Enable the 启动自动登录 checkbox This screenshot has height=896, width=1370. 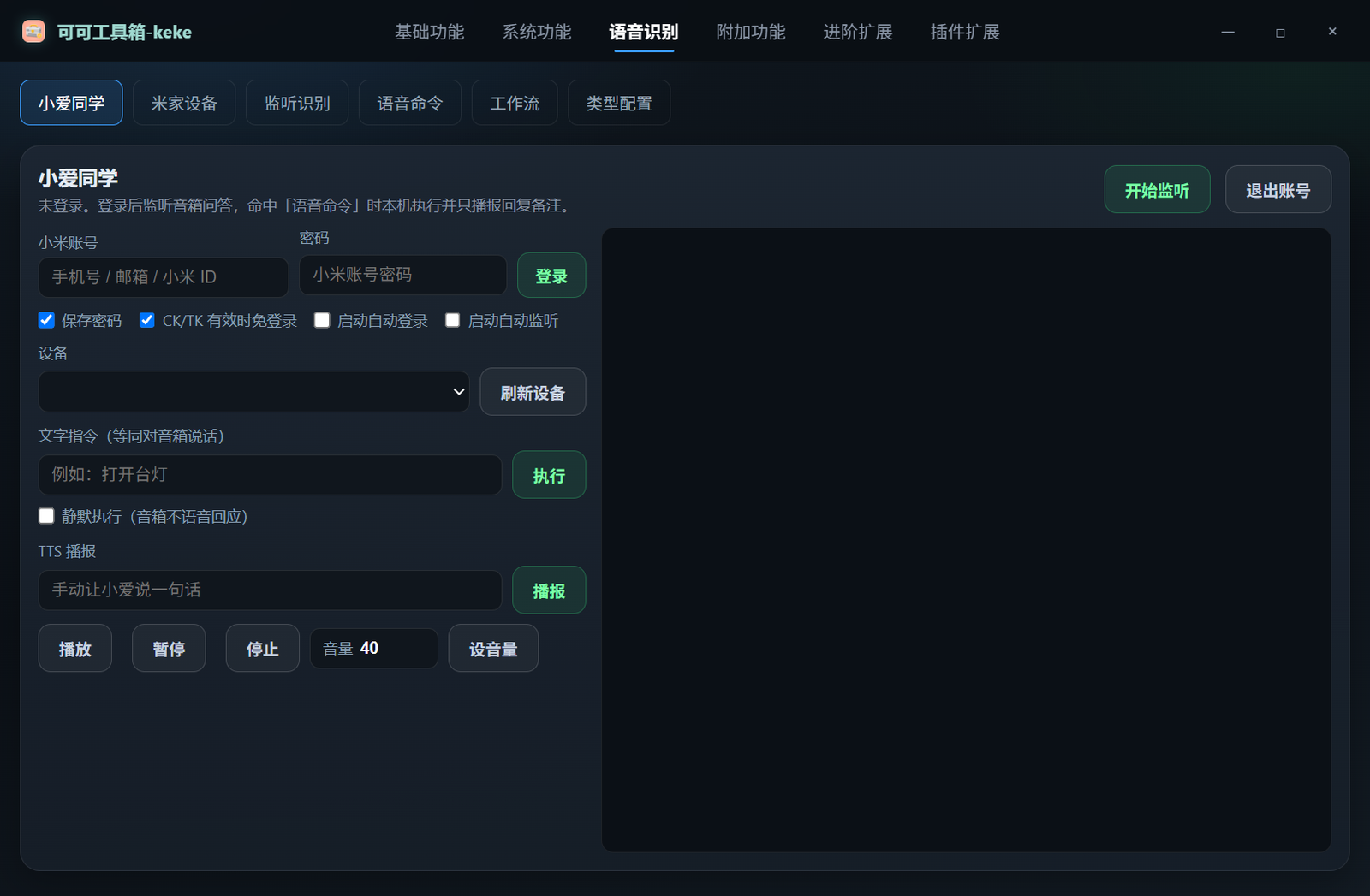(322, 320)
